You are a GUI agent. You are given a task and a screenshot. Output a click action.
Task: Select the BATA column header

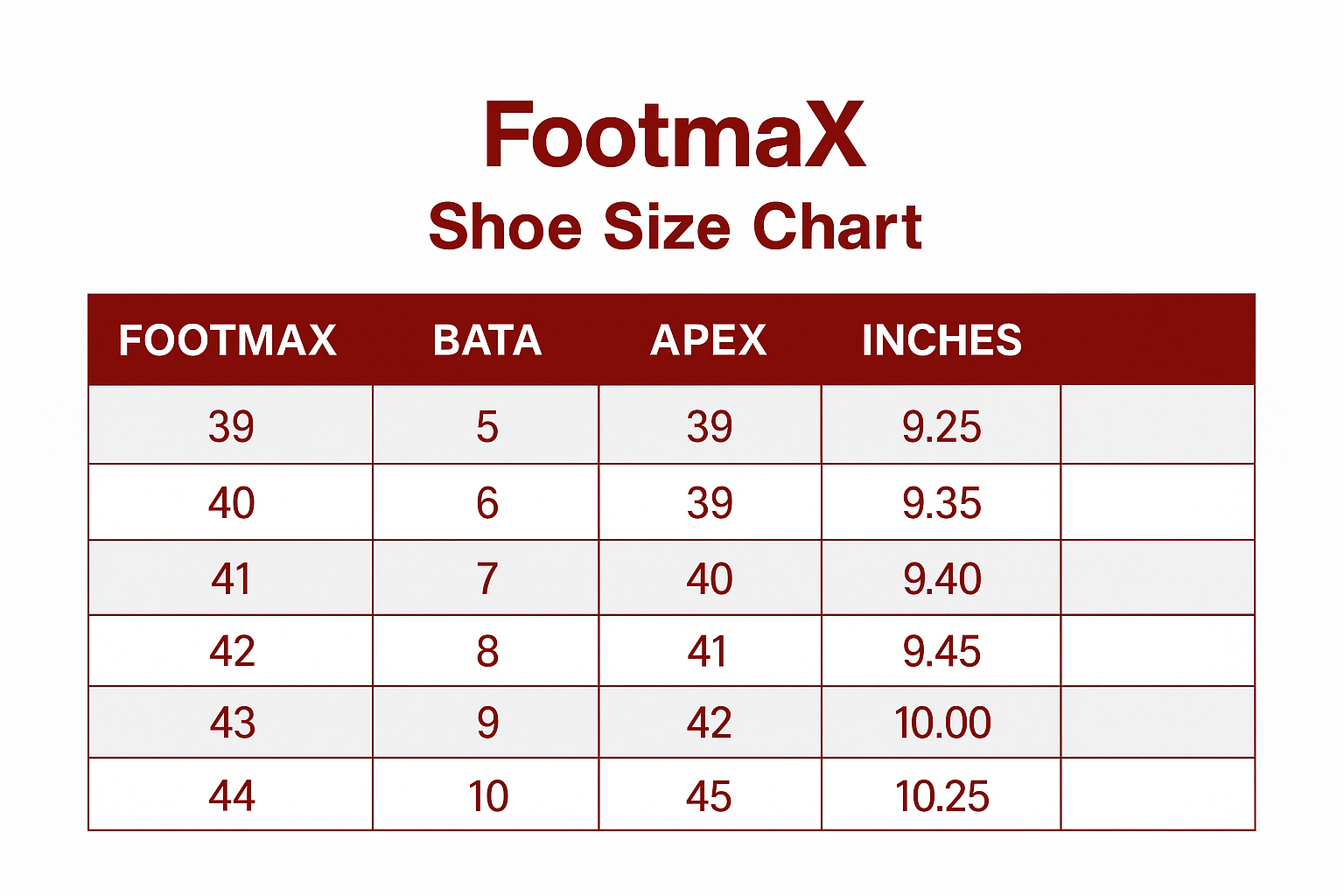(487, 340)
